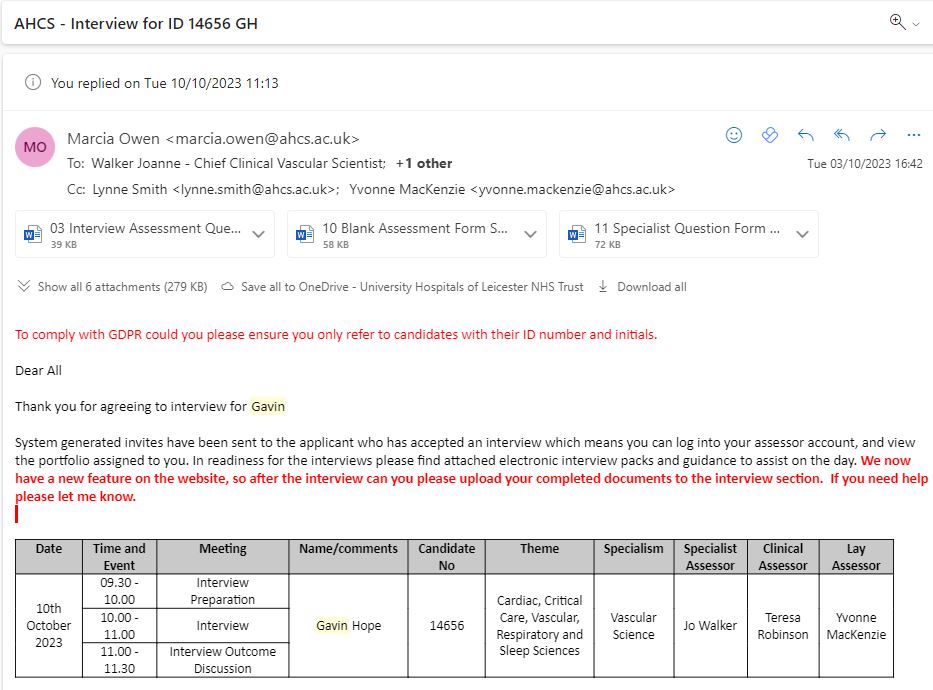Click the Reply all icon

pos(842,135)
